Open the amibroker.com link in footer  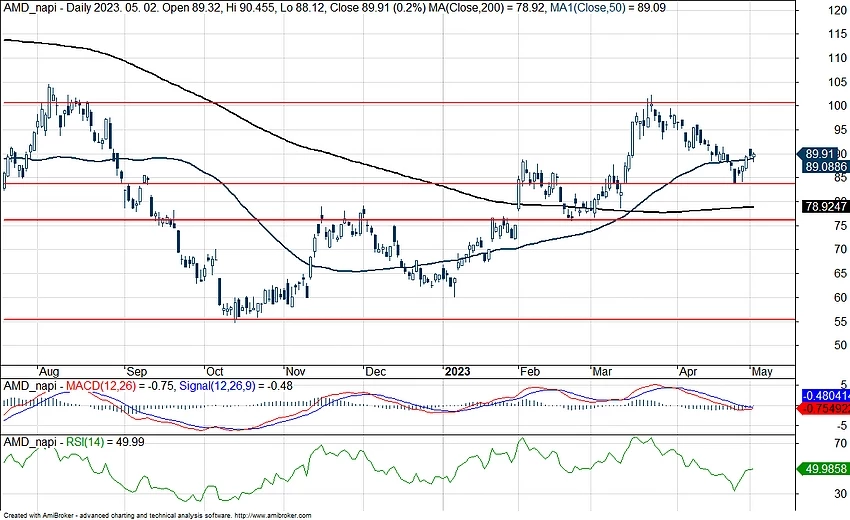coord(274,516)
